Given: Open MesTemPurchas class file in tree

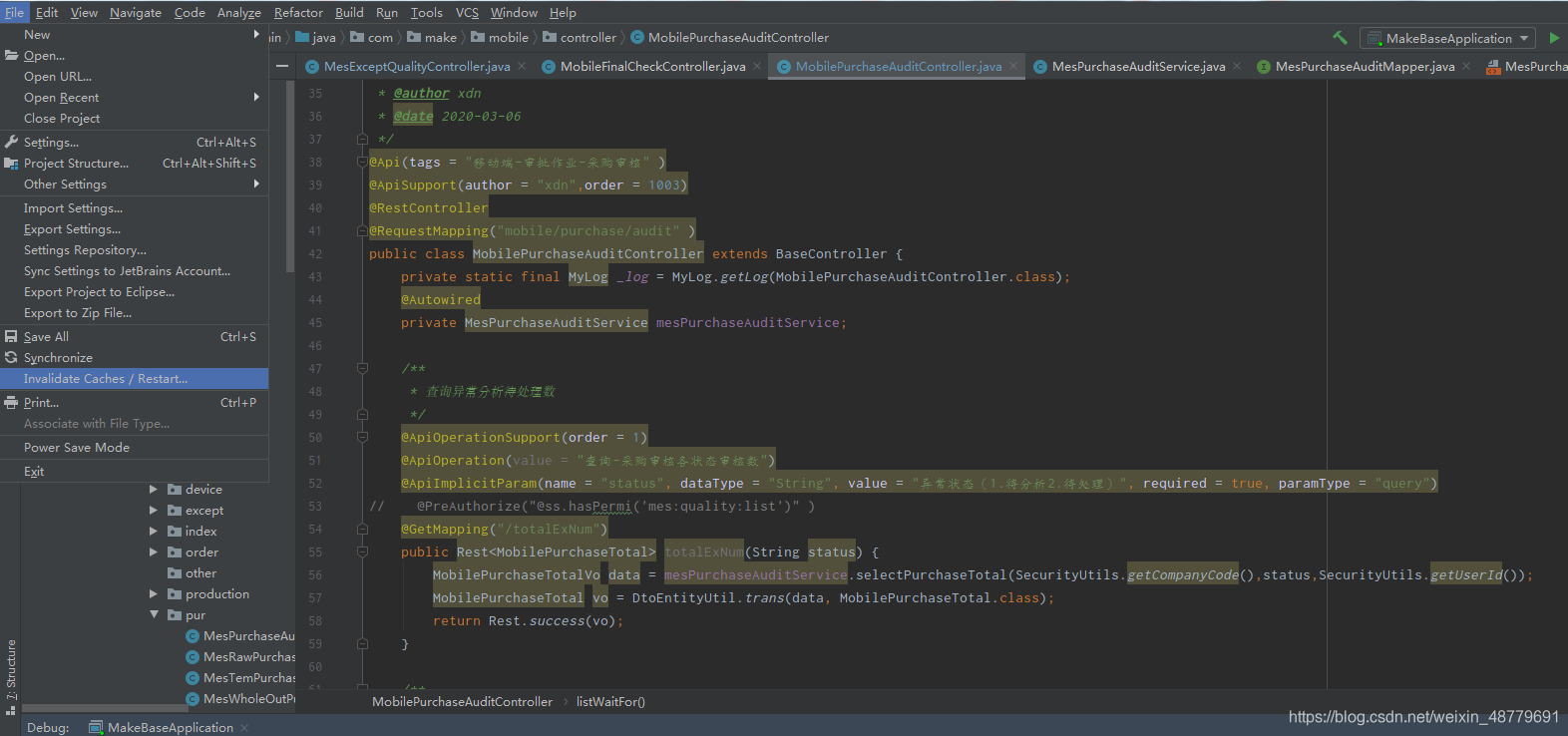Looking at the screenshot, I should [x=240, y=677].
